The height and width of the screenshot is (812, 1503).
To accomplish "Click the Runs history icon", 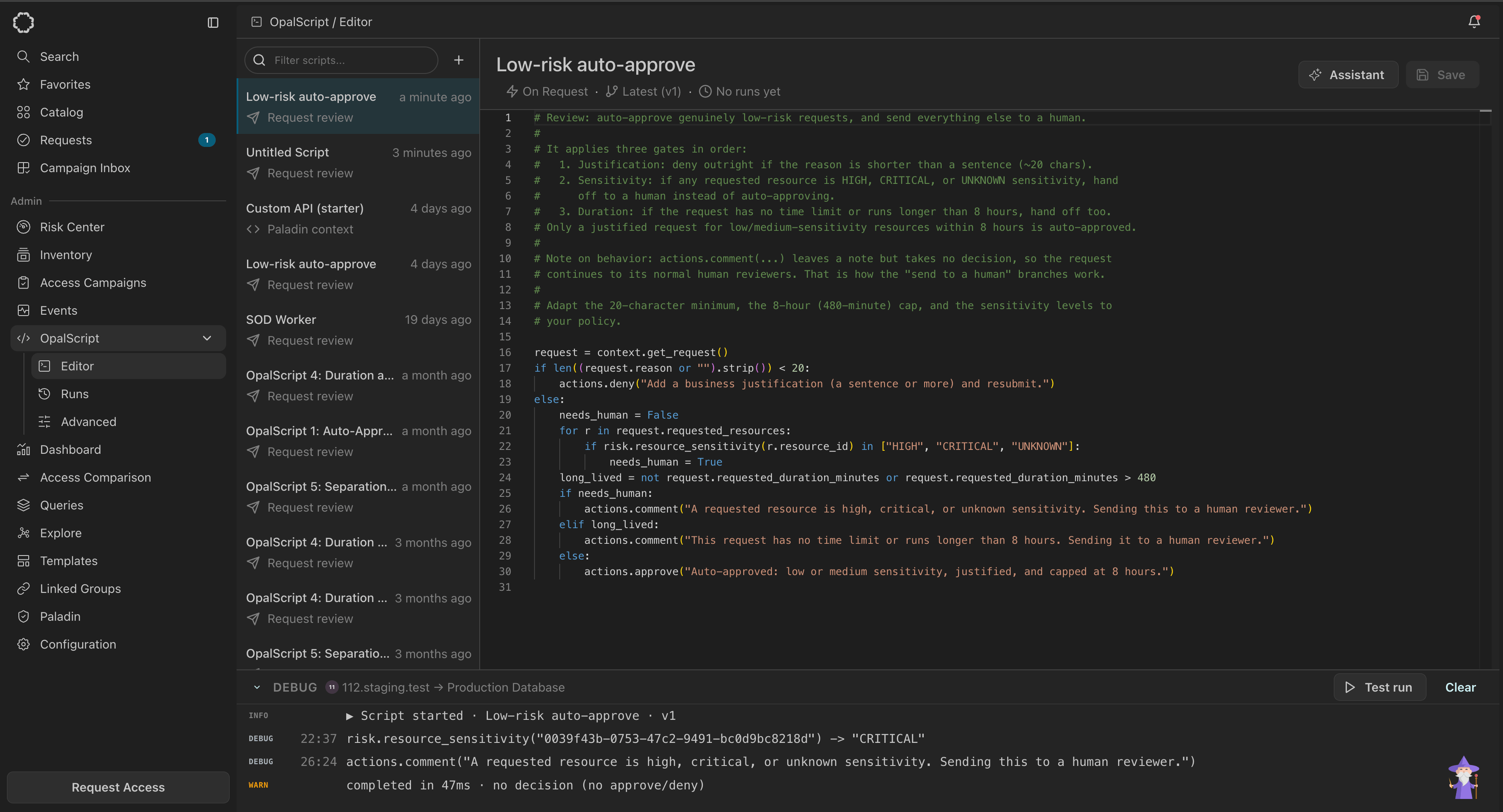I will click(x=44, y=394).
